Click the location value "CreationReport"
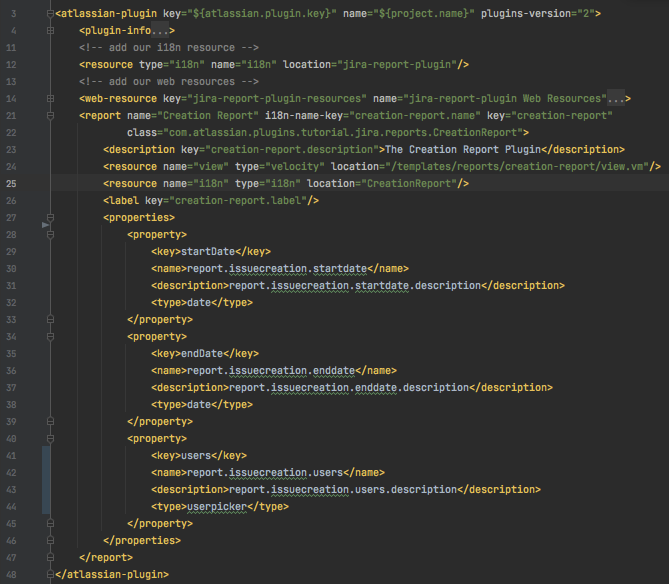The image size is (669, 584). [x=409, y=184]
